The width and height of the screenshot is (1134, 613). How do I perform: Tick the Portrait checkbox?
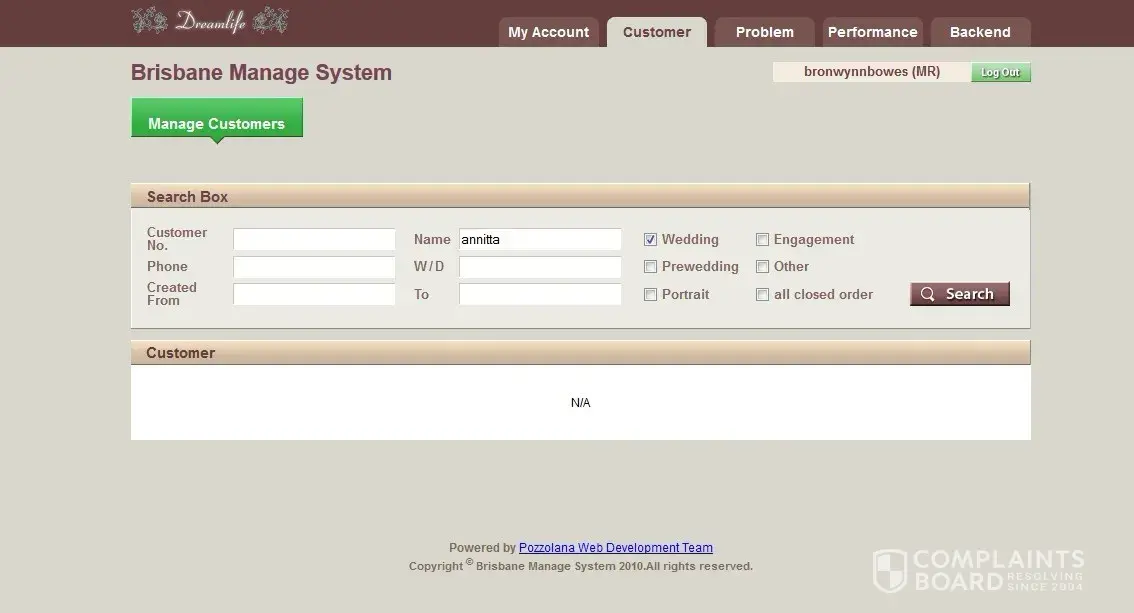click(x=650, y=295)
